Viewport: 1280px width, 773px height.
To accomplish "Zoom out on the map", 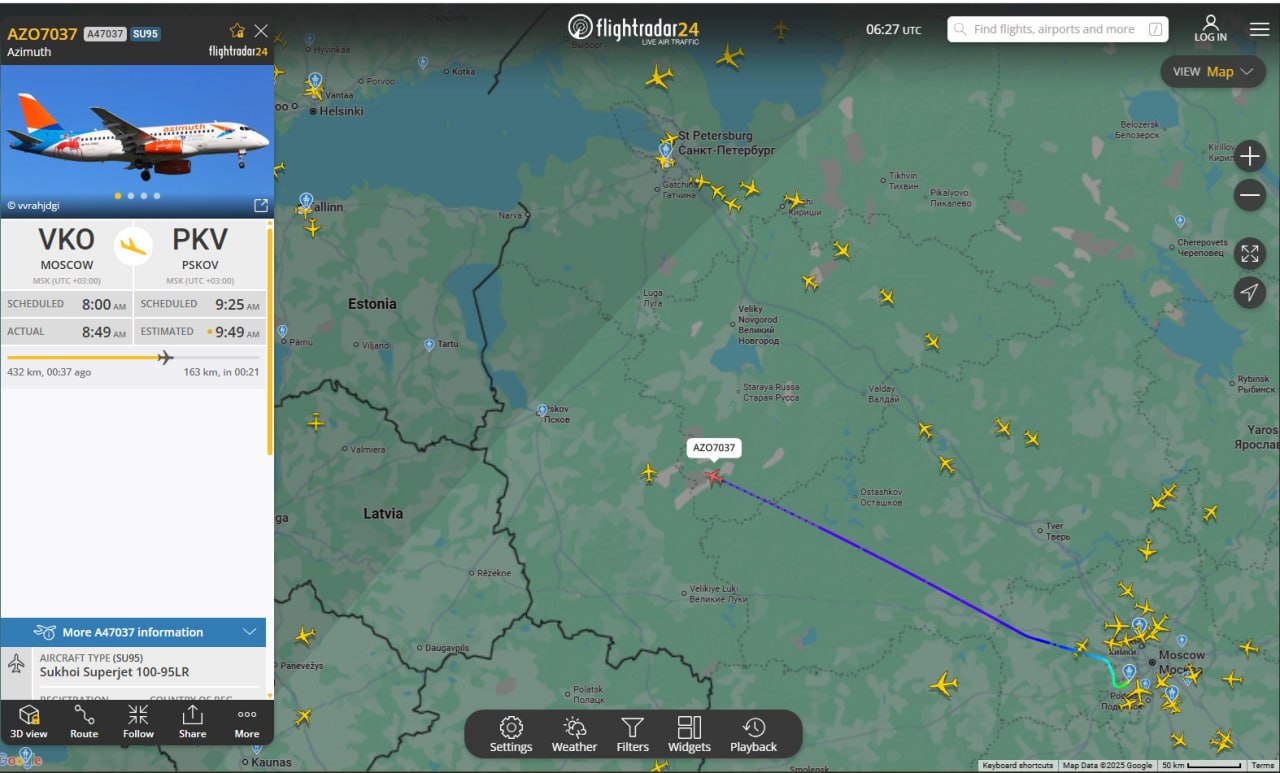I will (x=1250, y=195).
